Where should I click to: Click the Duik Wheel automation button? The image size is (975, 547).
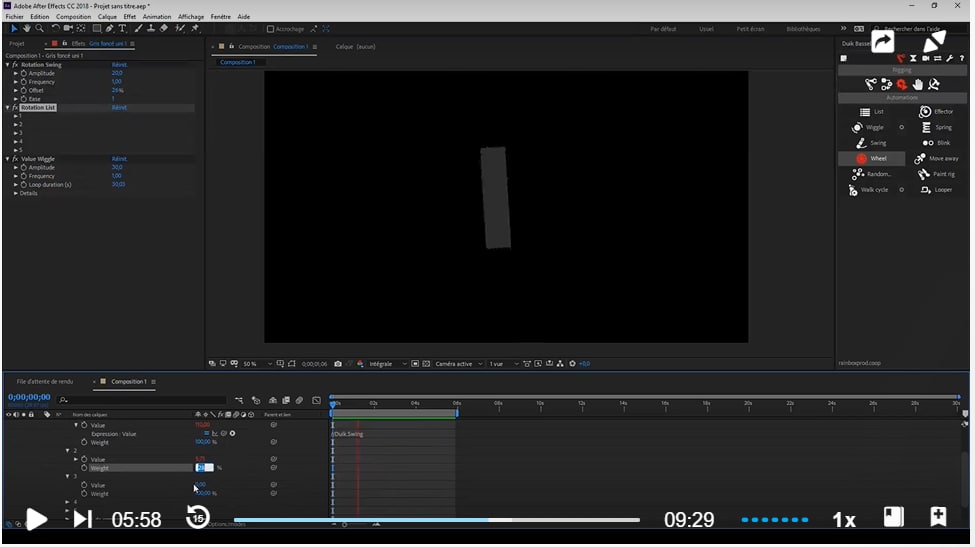click(x=871, y=158)
